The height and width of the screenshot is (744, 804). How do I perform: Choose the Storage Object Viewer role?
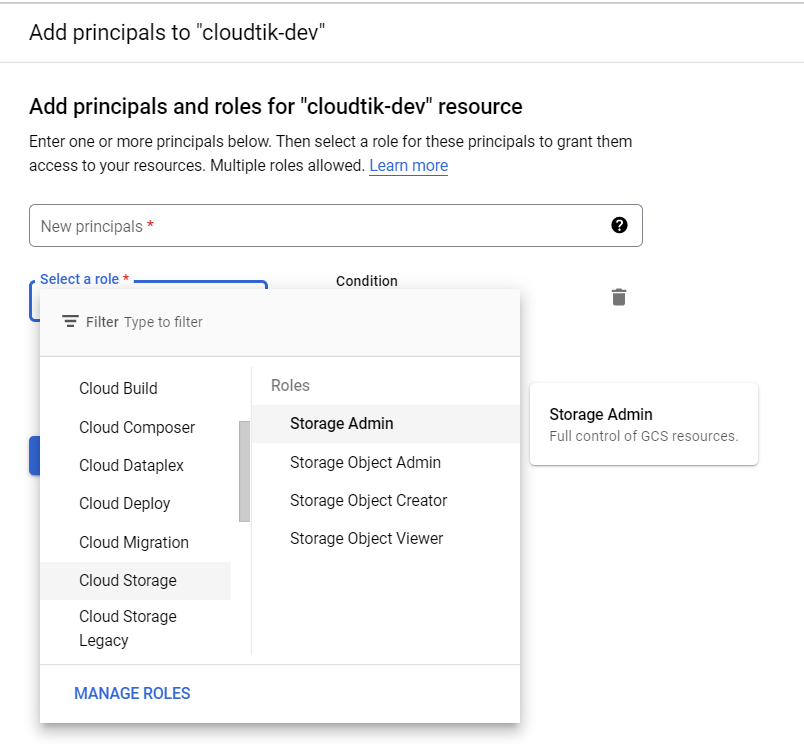(386, 538)
